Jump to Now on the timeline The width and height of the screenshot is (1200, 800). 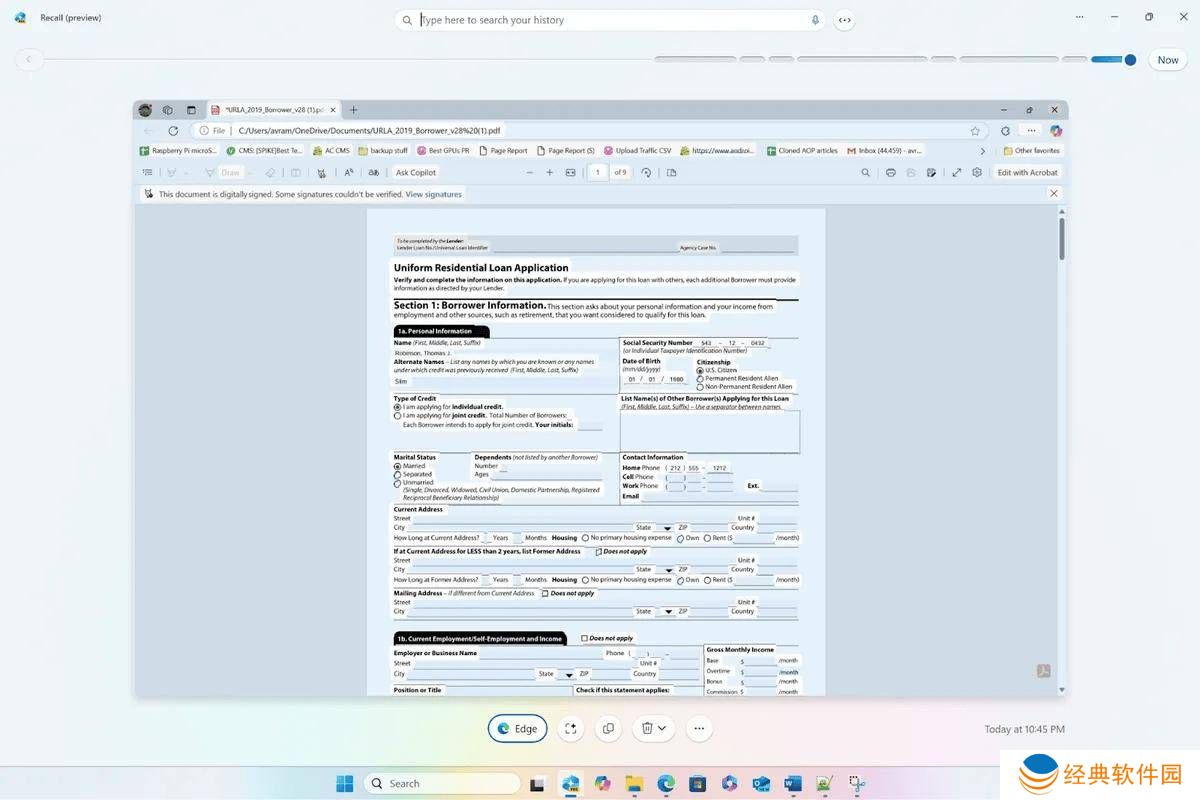point(1167,60)
